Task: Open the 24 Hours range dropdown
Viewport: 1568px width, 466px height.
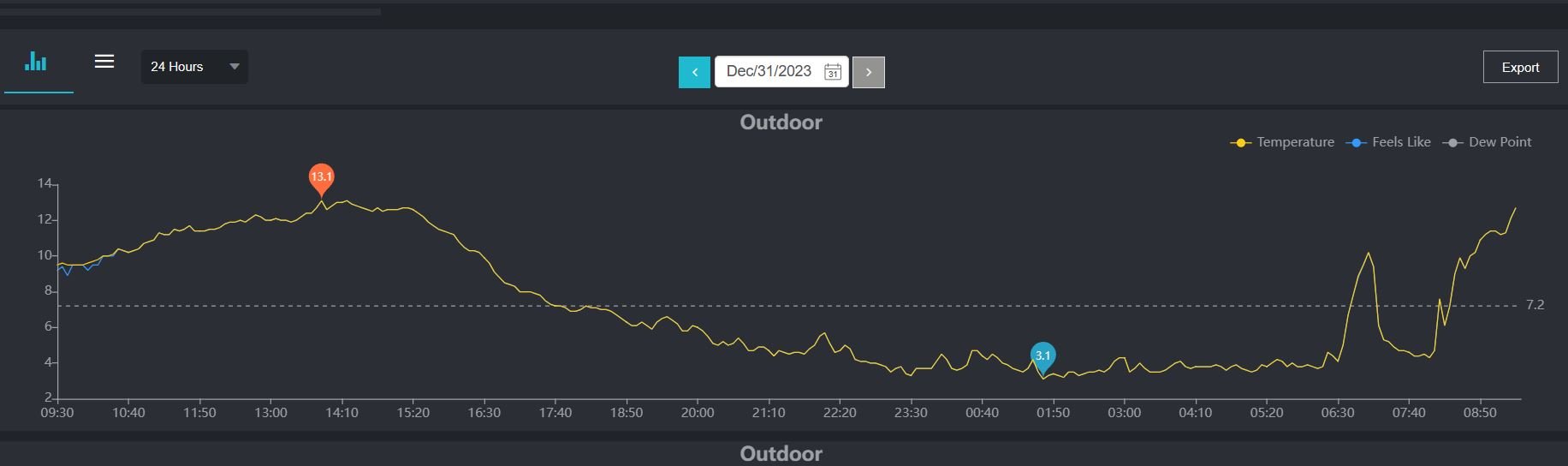Action: coord(194,67)
